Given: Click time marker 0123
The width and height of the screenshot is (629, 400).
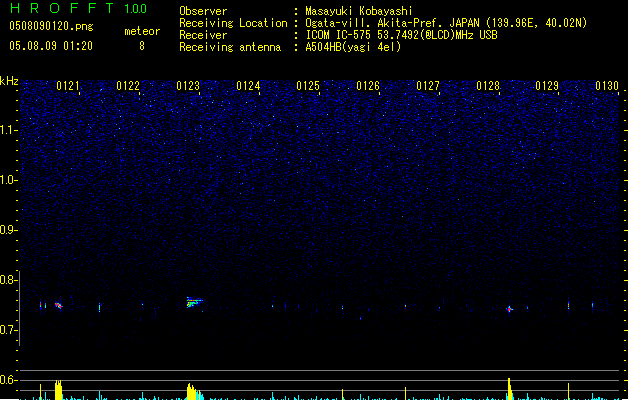Looking at the screenshot, I should click(x=188, y=86).
